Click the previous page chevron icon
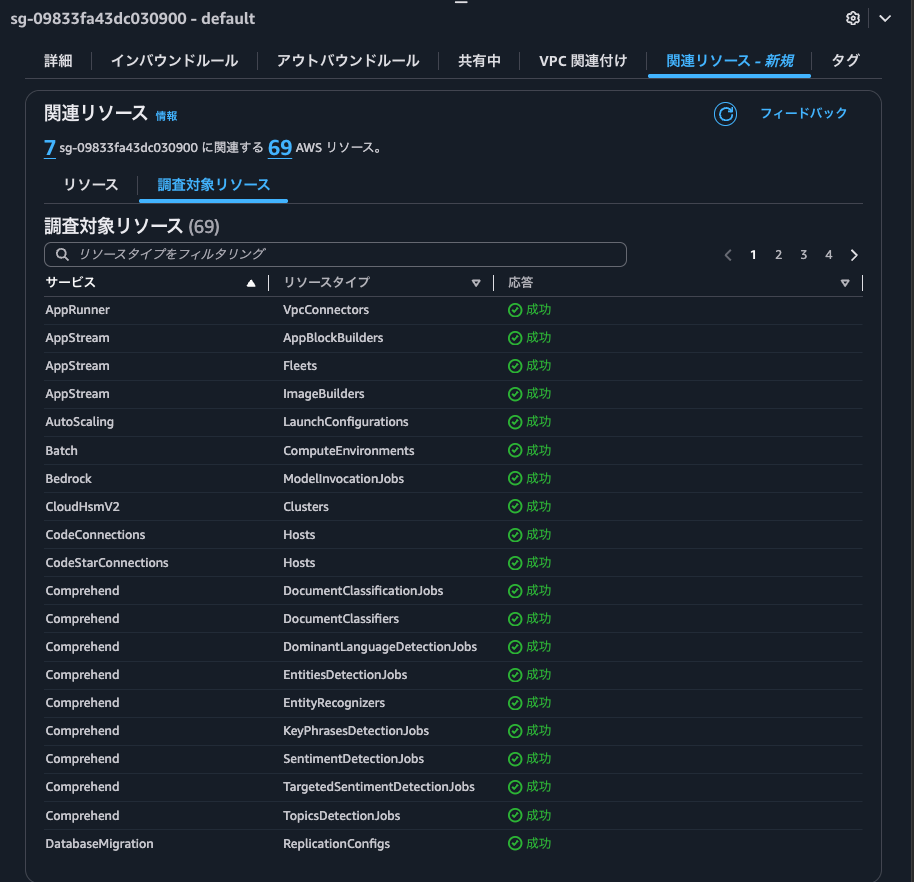This screenshot has height=882, width=914. tap(728, 255)
